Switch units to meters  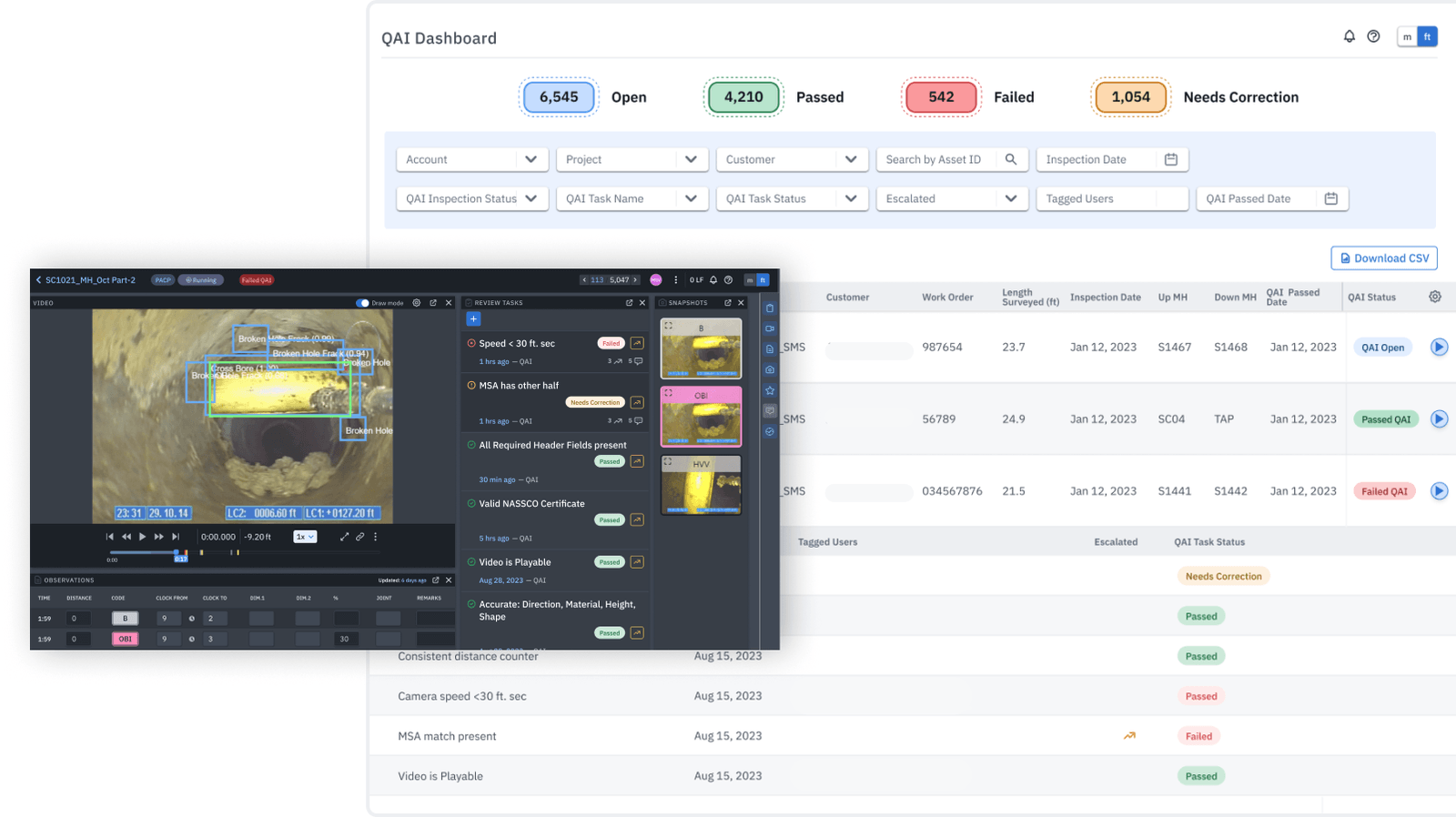pos(1408,37)
